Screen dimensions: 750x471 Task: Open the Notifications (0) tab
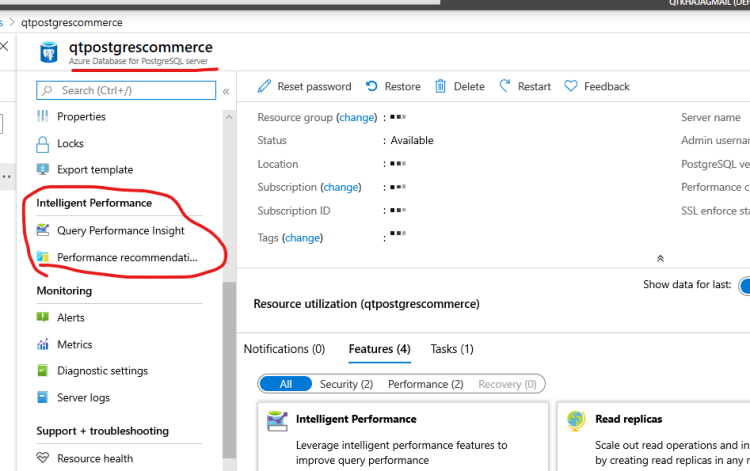284,349
